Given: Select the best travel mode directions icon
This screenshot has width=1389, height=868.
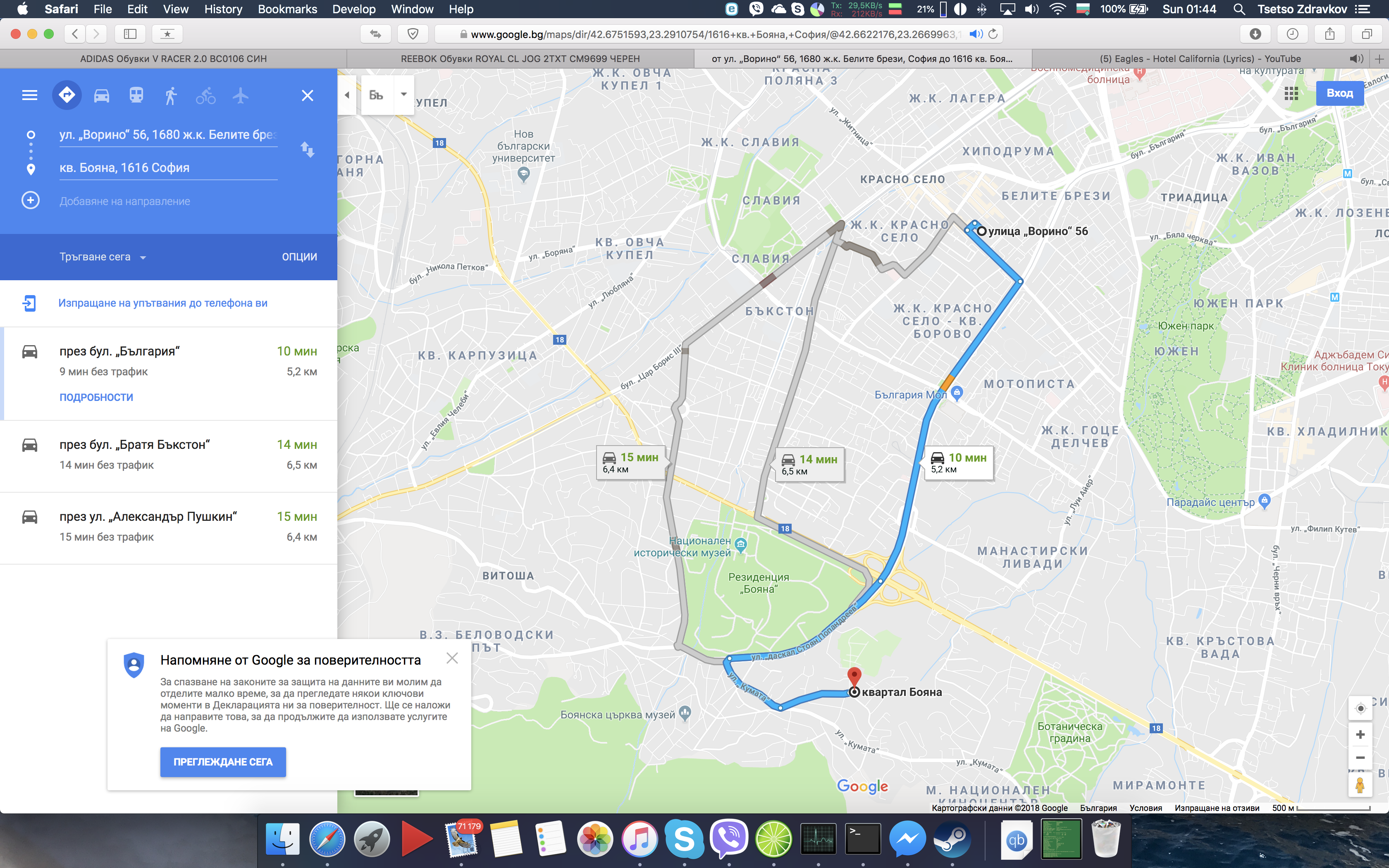Looking at the screenshot, I should point(67,95).
